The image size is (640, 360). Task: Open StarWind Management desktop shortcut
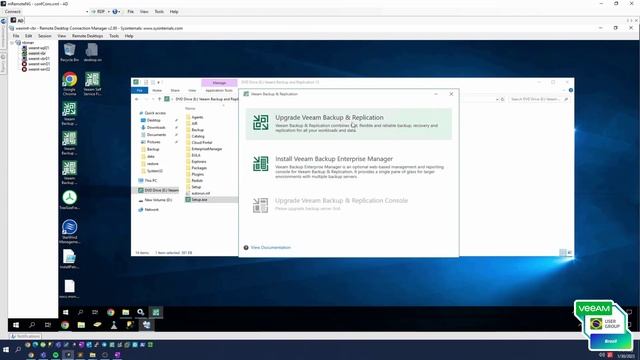click(69, 231)
